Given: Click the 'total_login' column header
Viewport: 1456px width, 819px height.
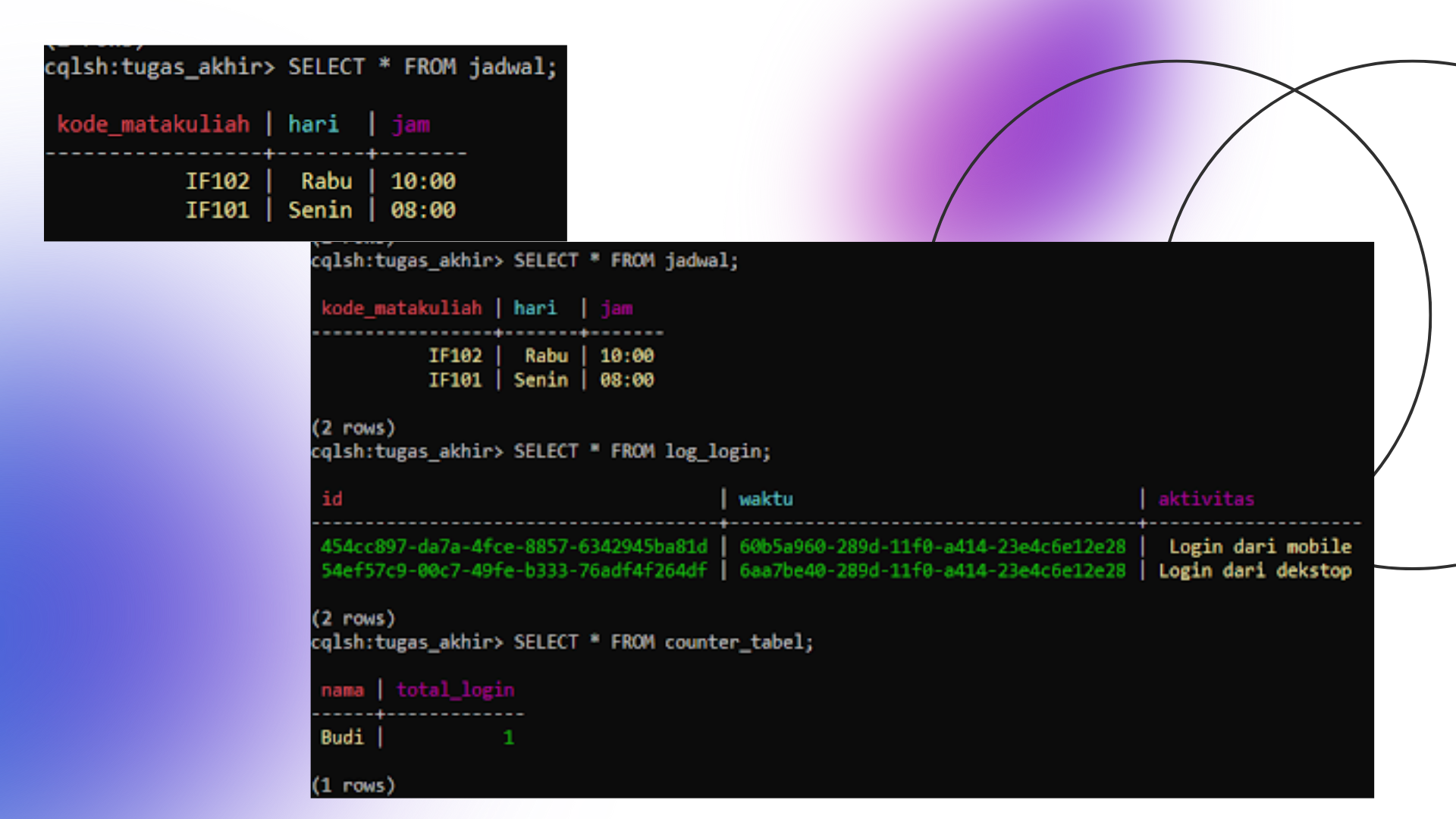Looking at the screenshot, I should click(x=455, y=690).
